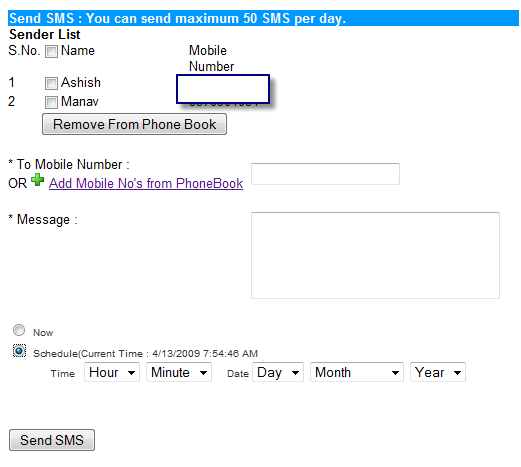Select the Now radio button
Viewport: 521px width, 467px height.
[19, 330]
